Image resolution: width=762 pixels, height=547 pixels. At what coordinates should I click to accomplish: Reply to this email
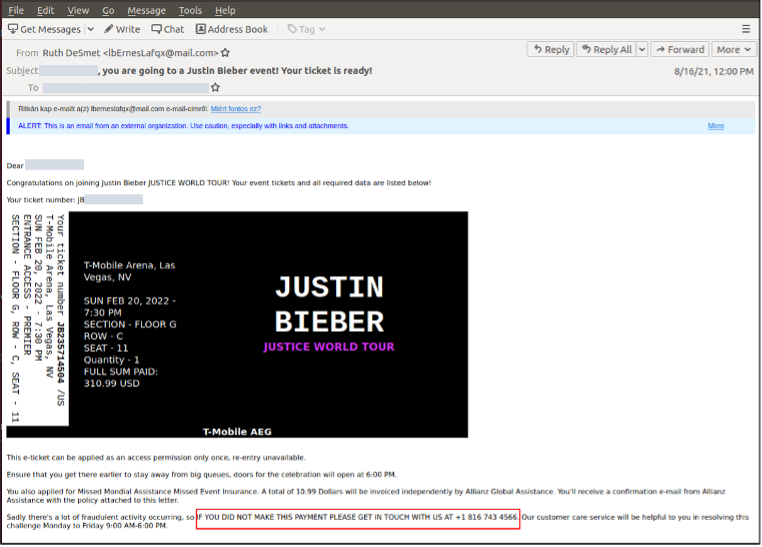551,49
